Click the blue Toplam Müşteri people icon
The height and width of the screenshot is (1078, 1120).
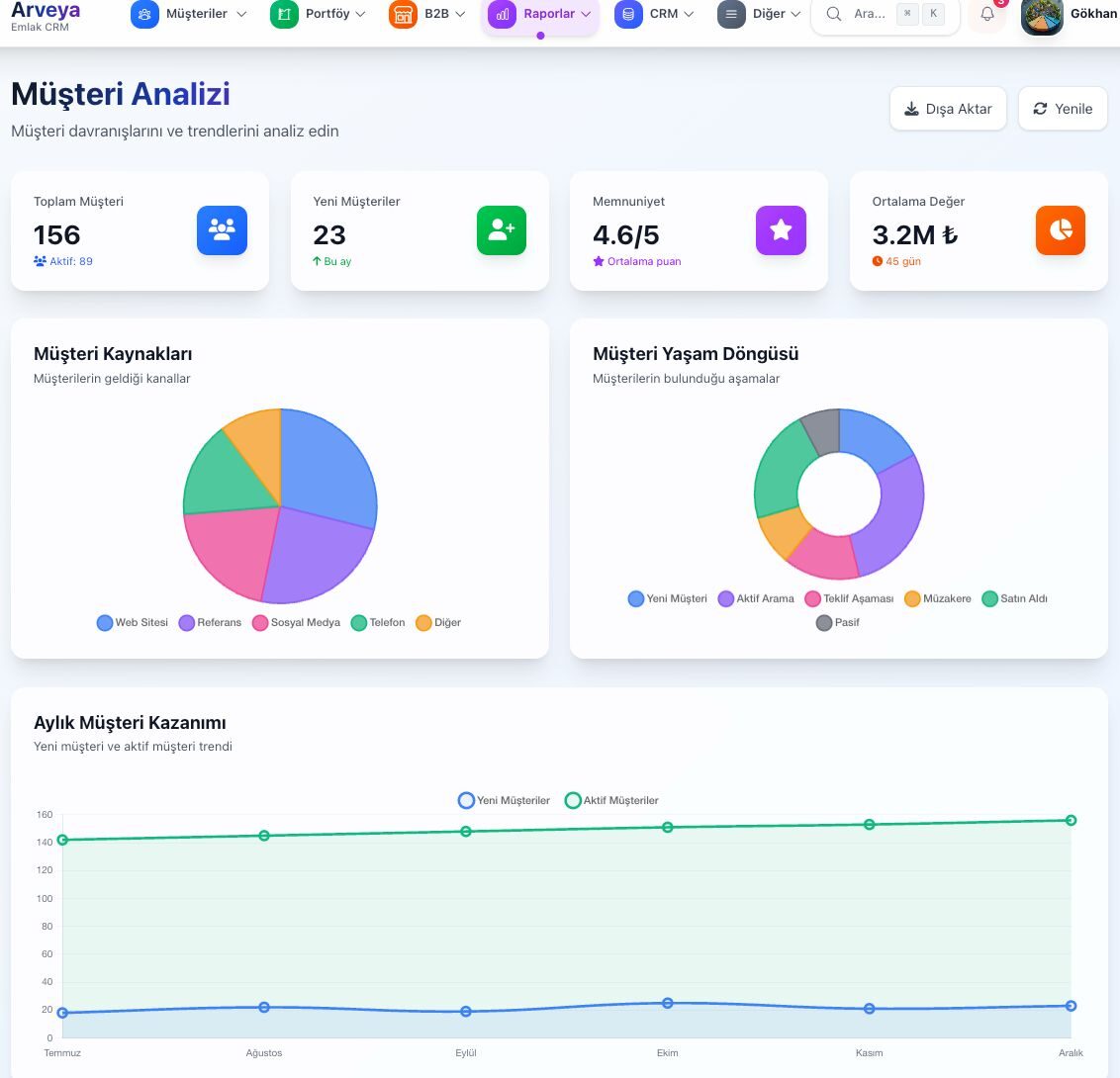(222, 230)
